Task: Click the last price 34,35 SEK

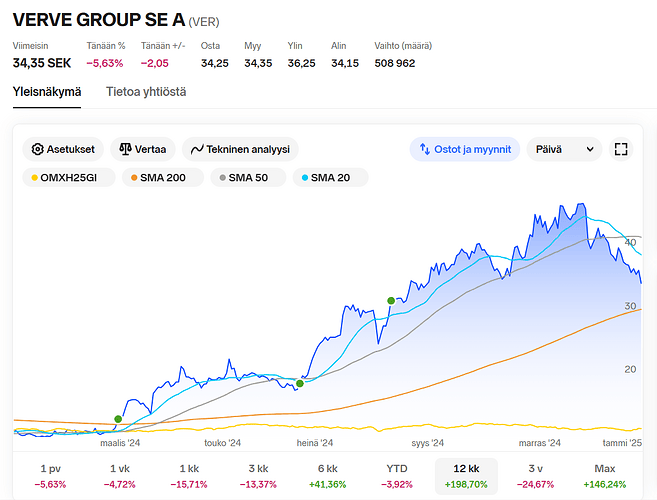Action: (42, 63)
